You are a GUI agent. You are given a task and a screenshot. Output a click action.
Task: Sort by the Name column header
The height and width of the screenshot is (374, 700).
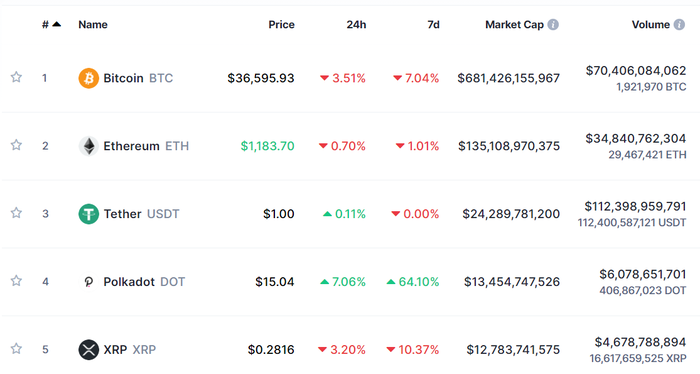[x=93, y=25]
